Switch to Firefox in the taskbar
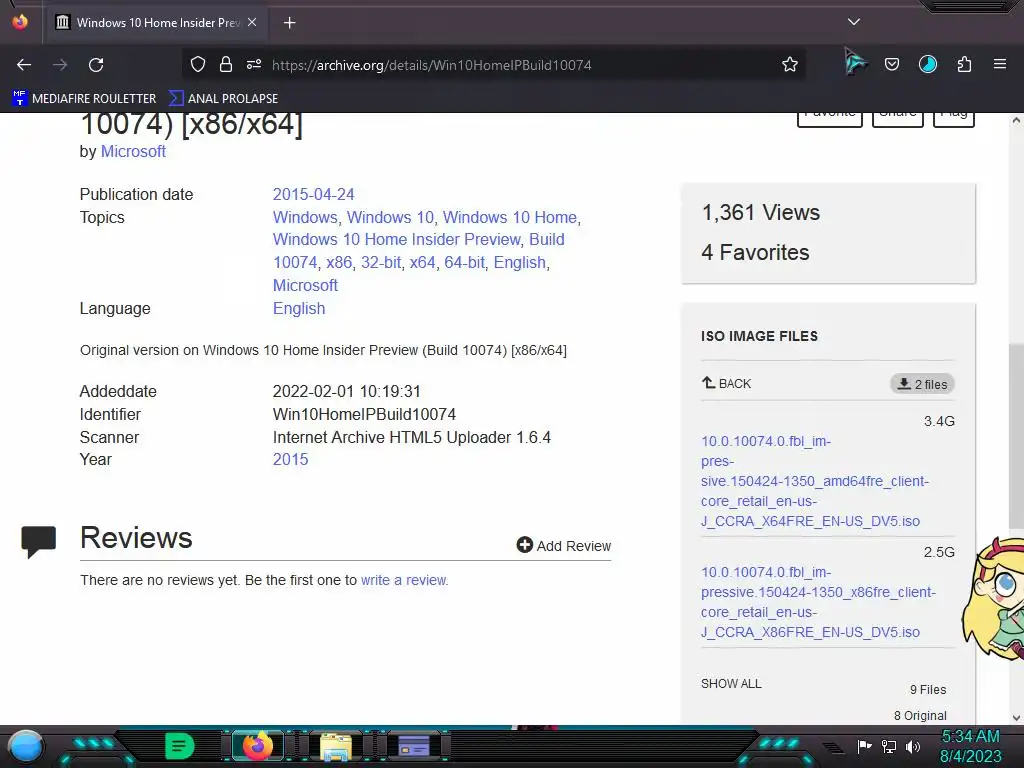The image size is (1024, 768). 258,746
